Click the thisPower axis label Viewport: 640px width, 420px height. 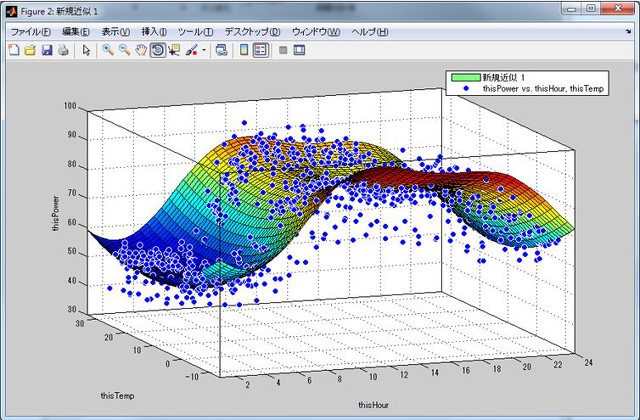click(56, 213)
